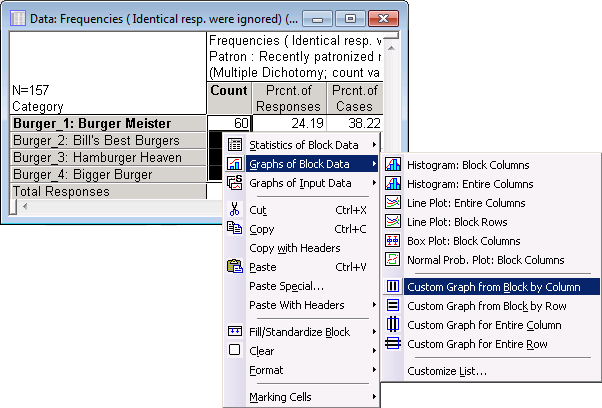Click the Line Plot: Entire Columns icon
Screen dimensions: 602x408
pos(393,203)
